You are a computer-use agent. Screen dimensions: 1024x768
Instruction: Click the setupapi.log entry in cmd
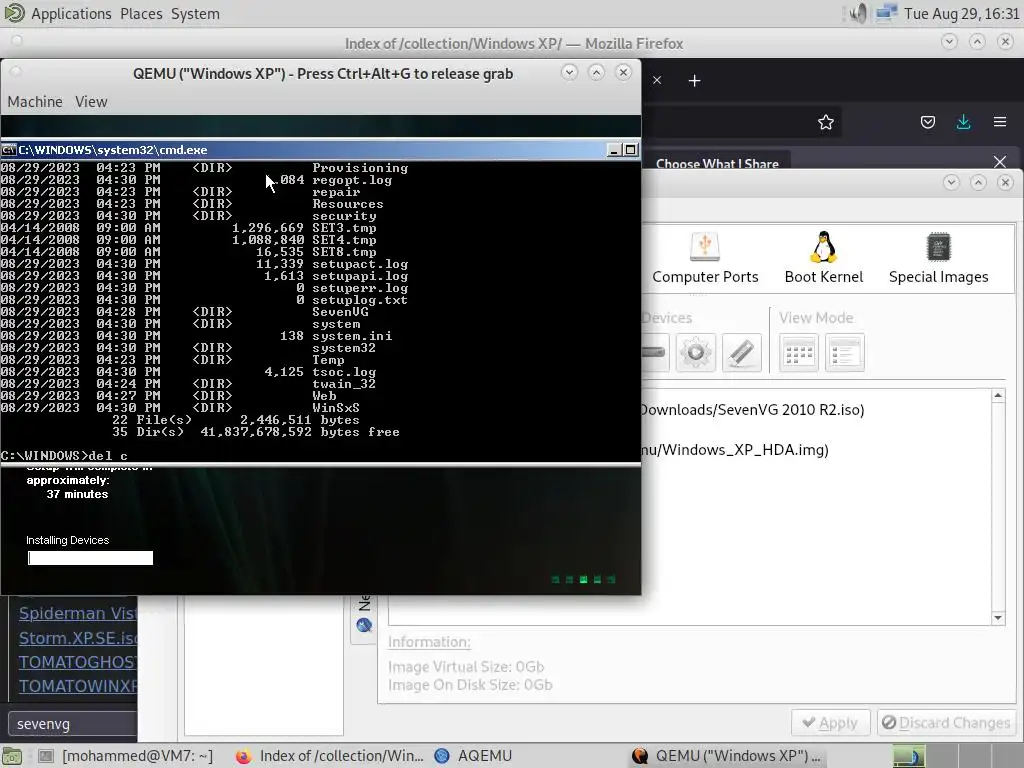[x=360, y=276]
